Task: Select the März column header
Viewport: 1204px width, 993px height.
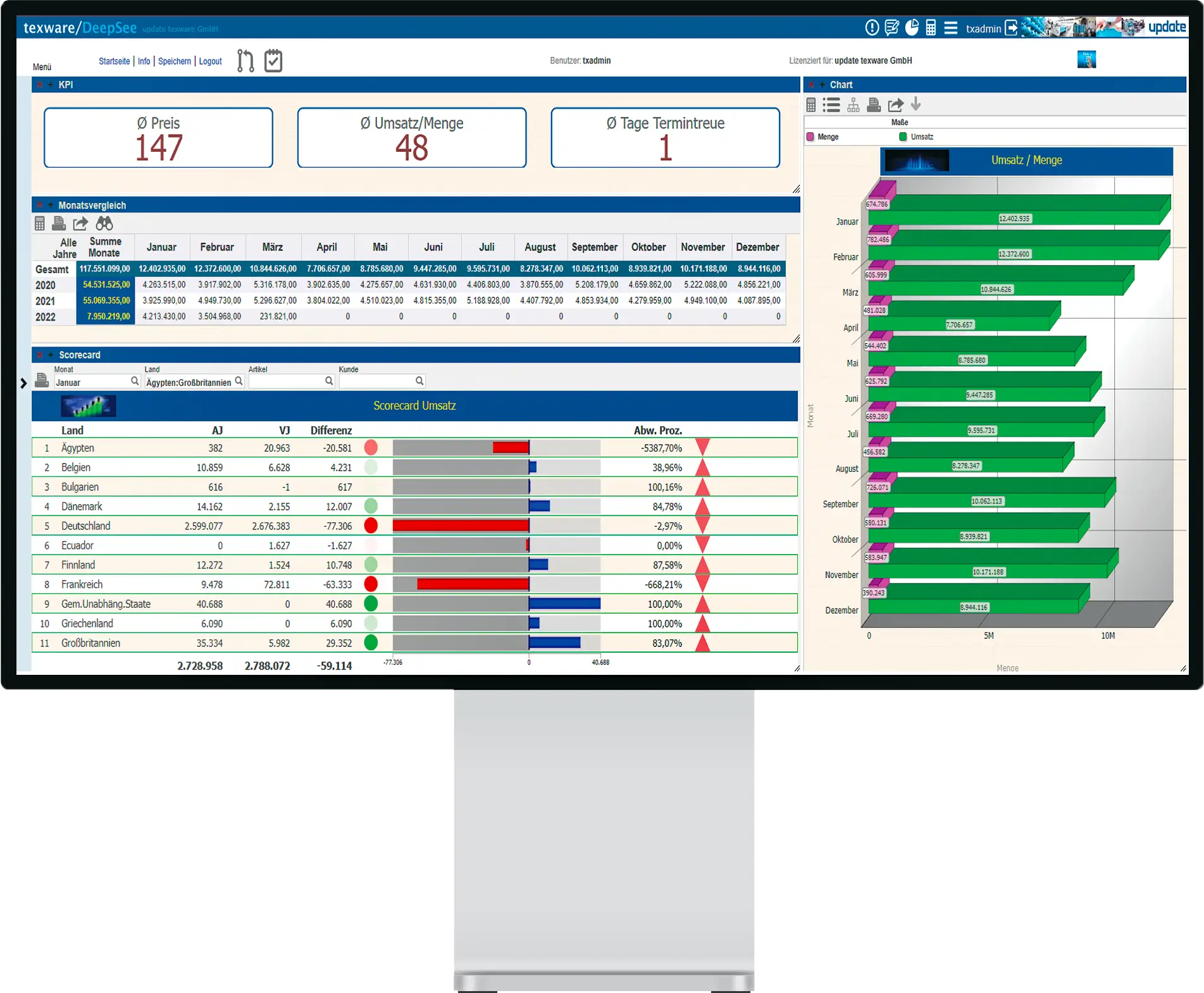Action: 272,247
